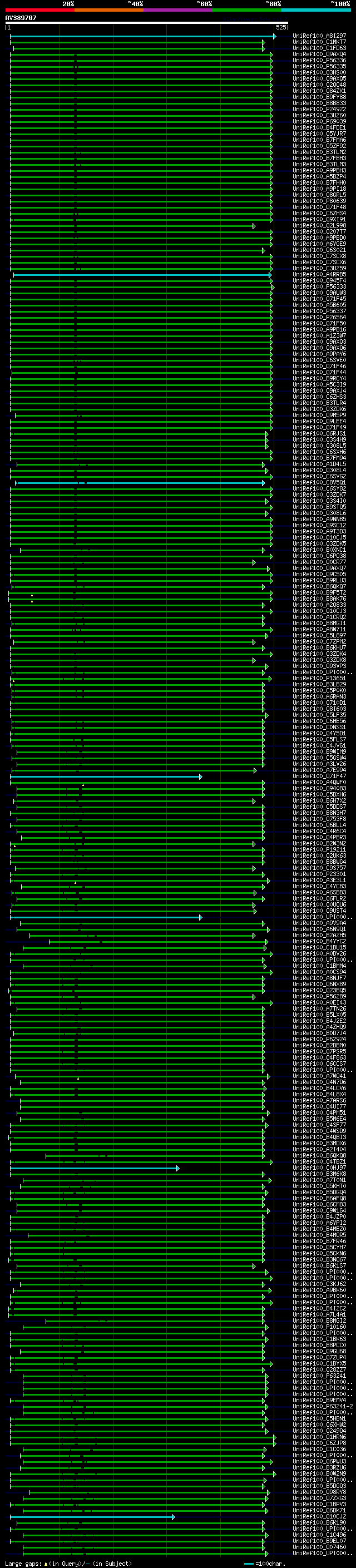
Task: Click the cyan alignment bar for C8V501
Action: pyautogui.click(x=140, y=483)
